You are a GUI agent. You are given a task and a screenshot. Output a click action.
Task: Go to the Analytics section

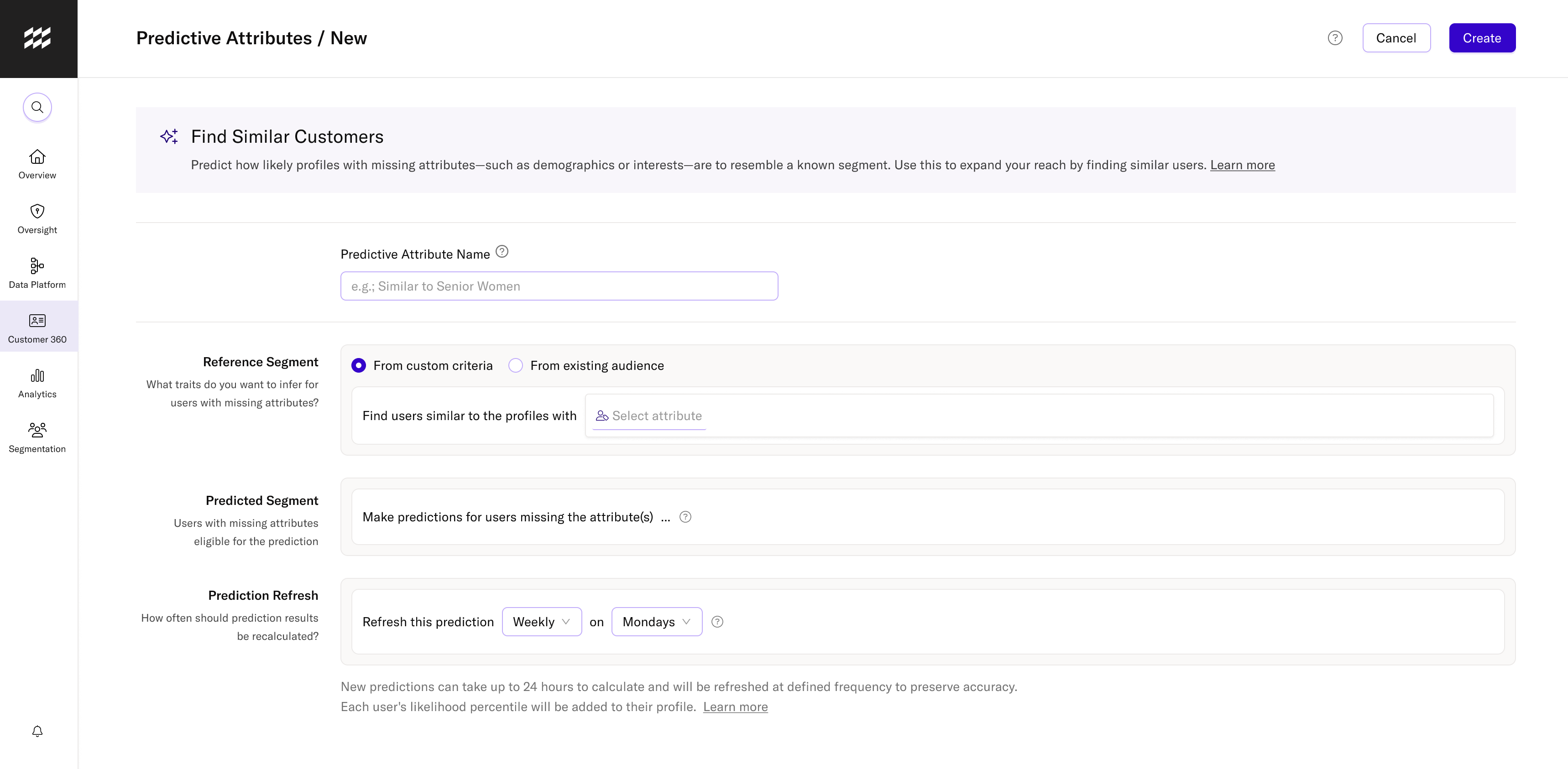[37, 383]
